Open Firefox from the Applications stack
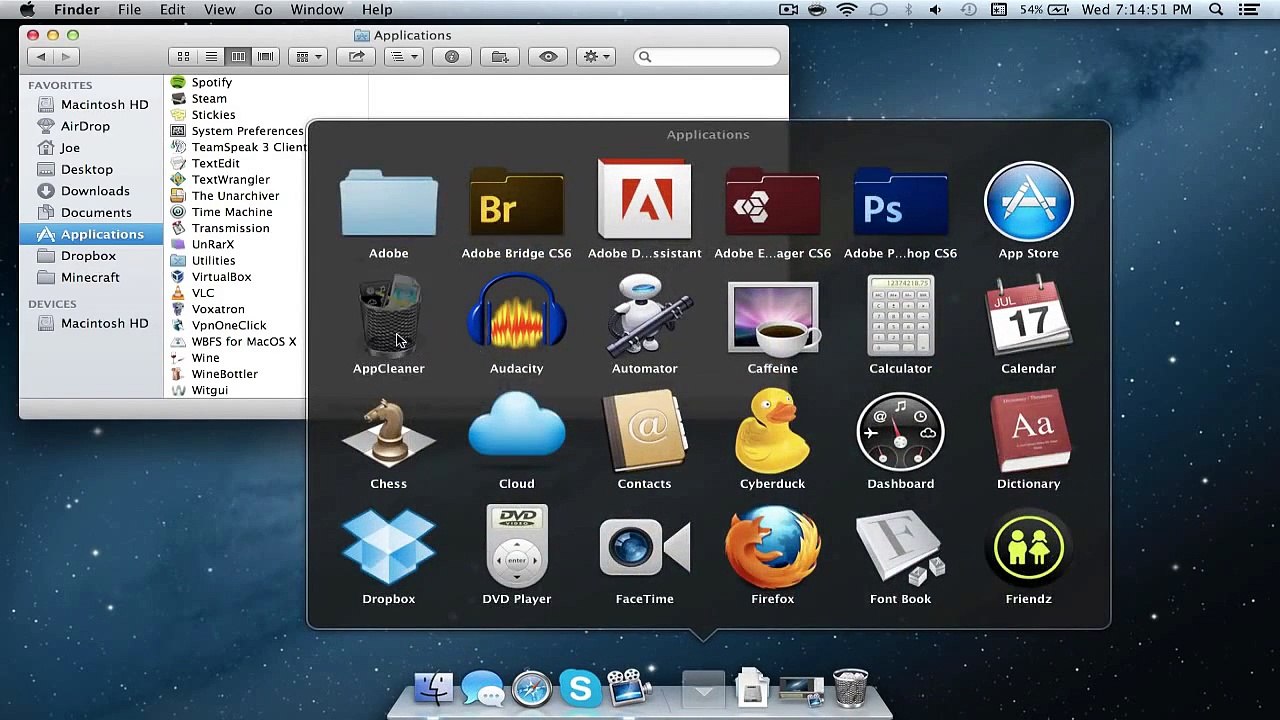The width and height of the screenshot is (1280, 720). 772,546
